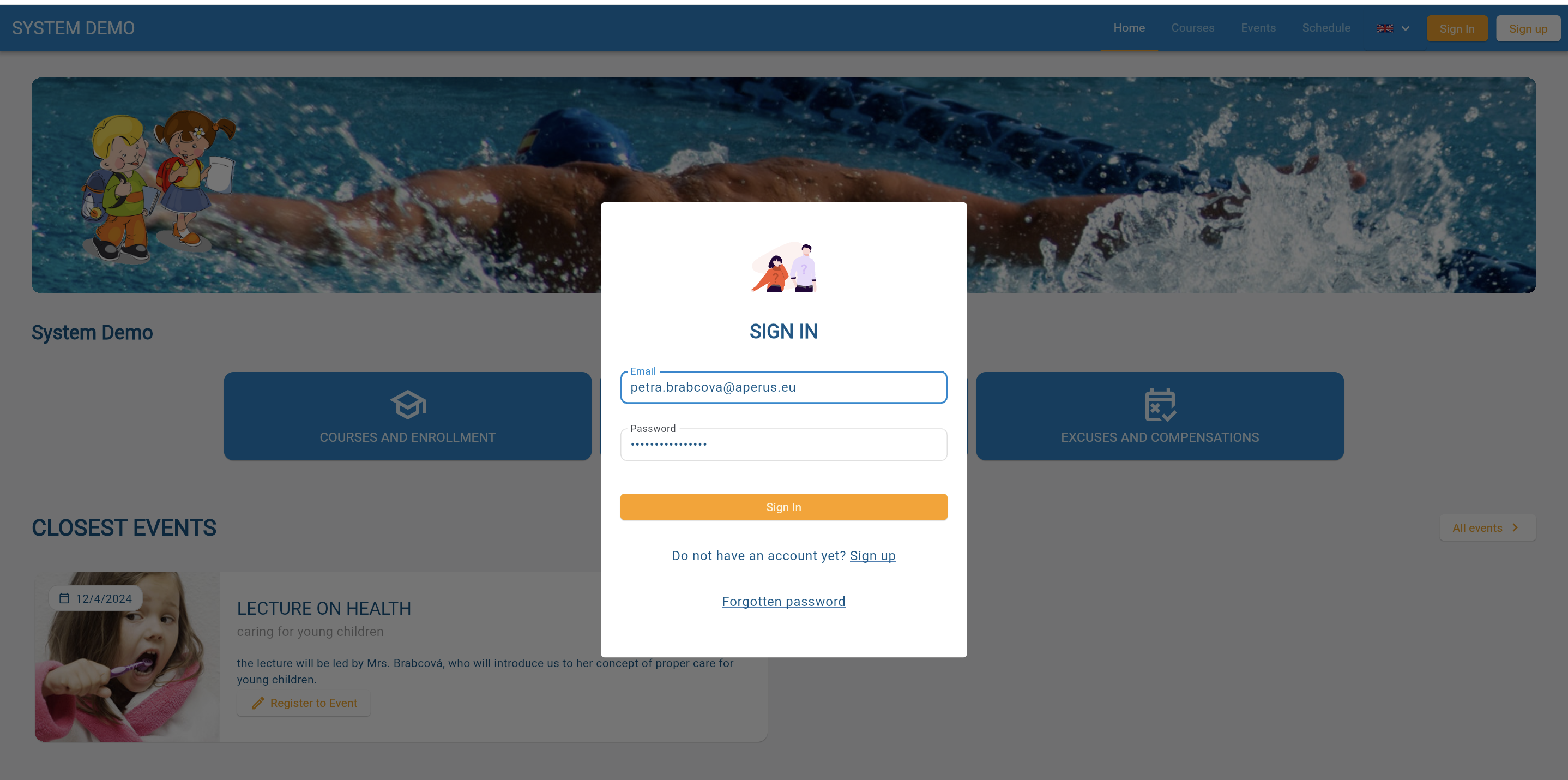Follow the Forgotten password link
This screenshot has height=780, width=1568.
coord(783,601)
